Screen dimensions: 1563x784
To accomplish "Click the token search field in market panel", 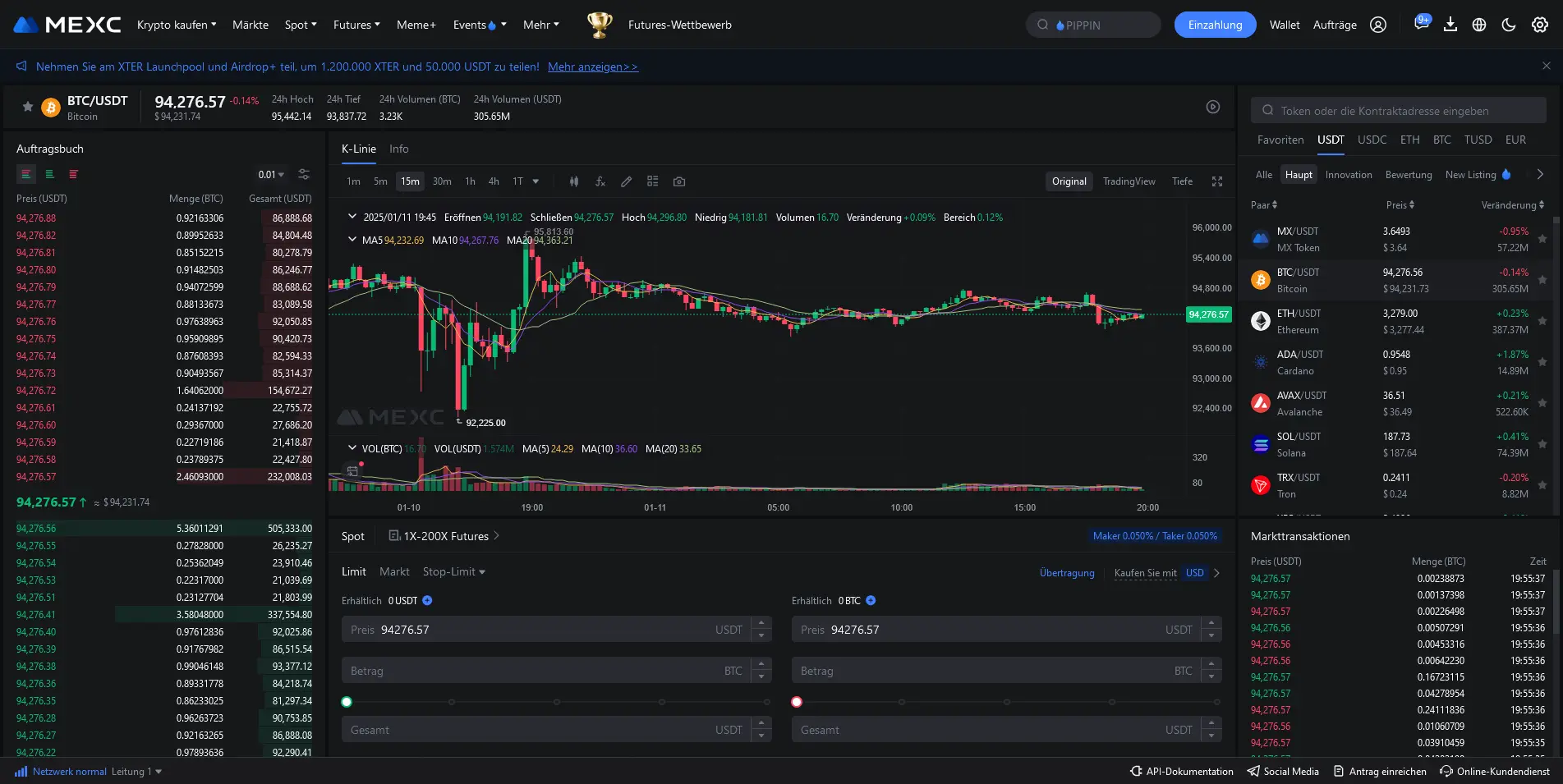I will point(1399,110).
